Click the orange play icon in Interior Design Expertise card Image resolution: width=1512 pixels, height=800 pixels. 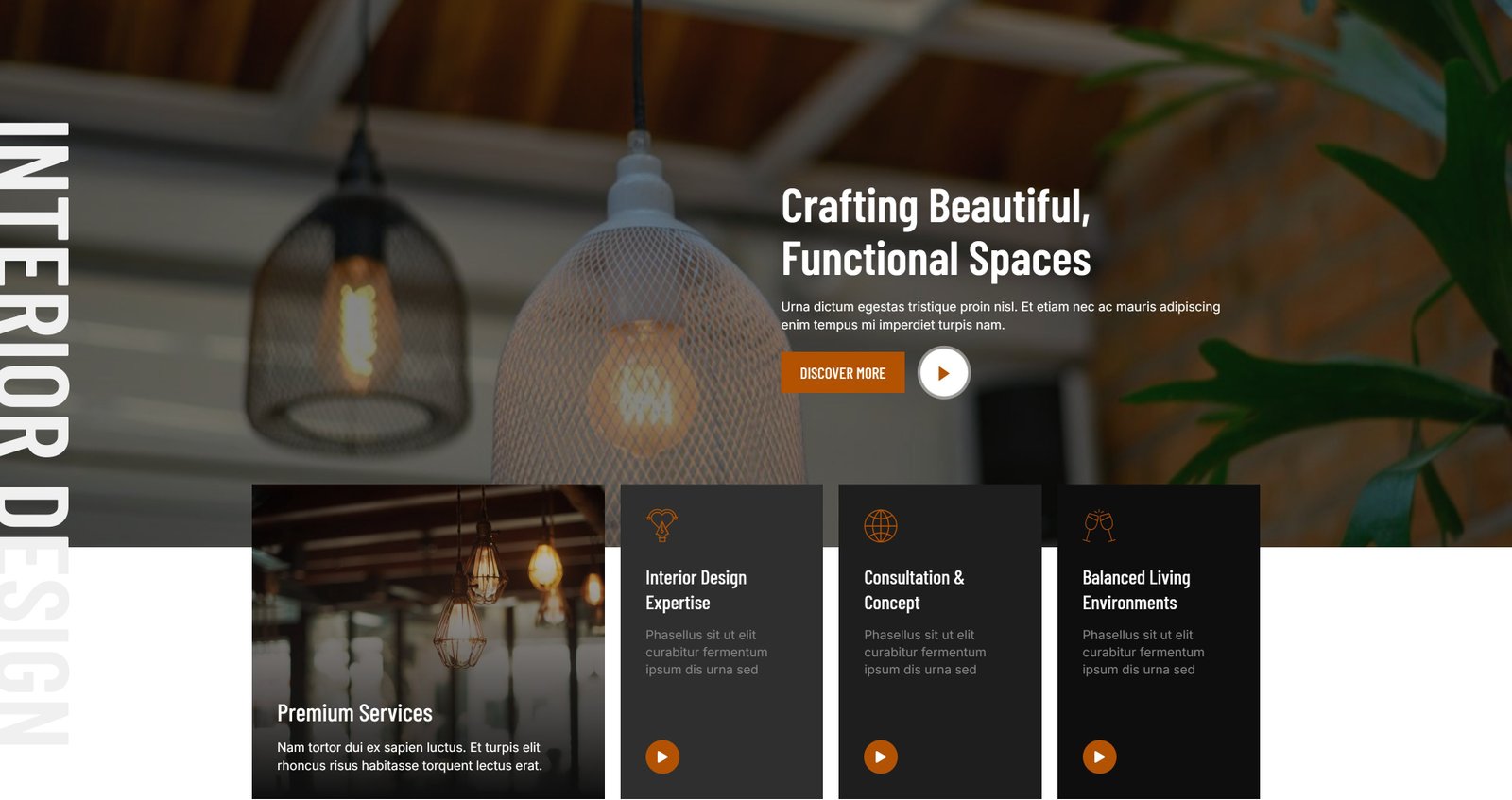pos(662,757)
